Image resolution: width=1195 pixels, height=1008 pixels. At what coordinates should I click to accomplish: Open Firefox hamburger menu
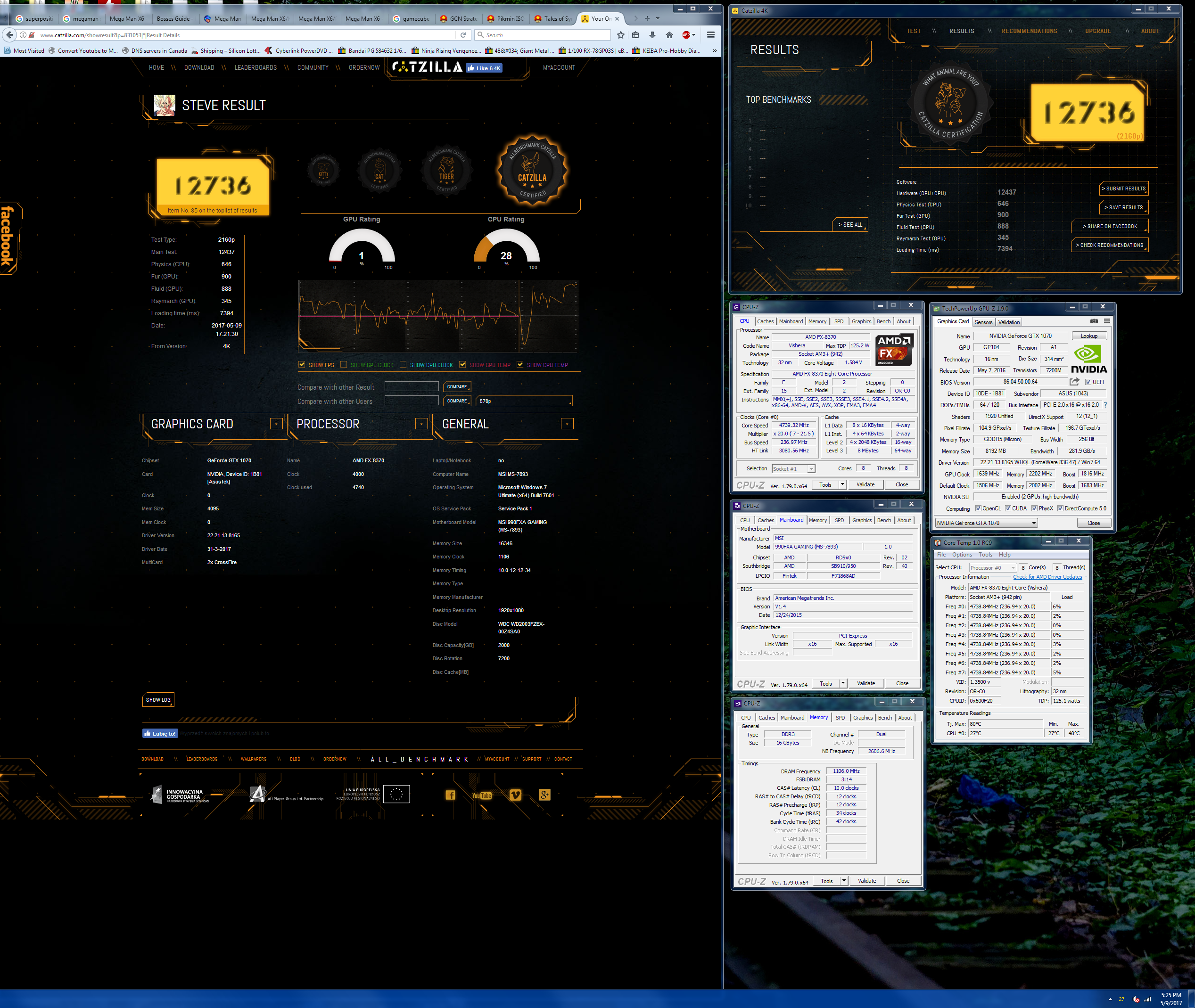point(711,35)
